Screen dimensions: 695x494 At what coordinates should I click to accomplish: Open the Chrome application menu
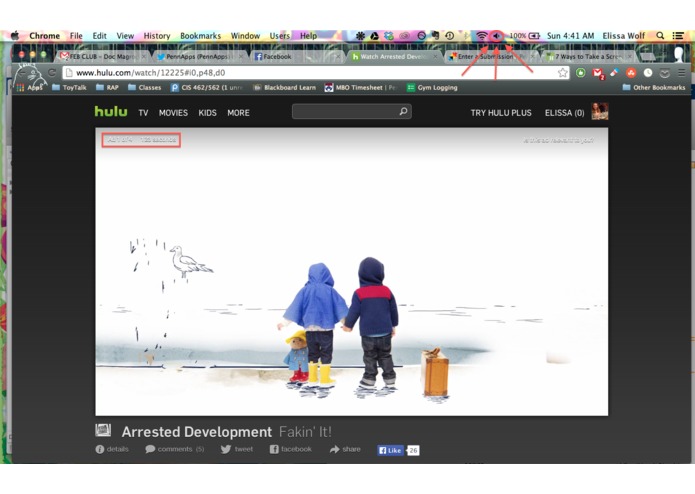point(44,36)
